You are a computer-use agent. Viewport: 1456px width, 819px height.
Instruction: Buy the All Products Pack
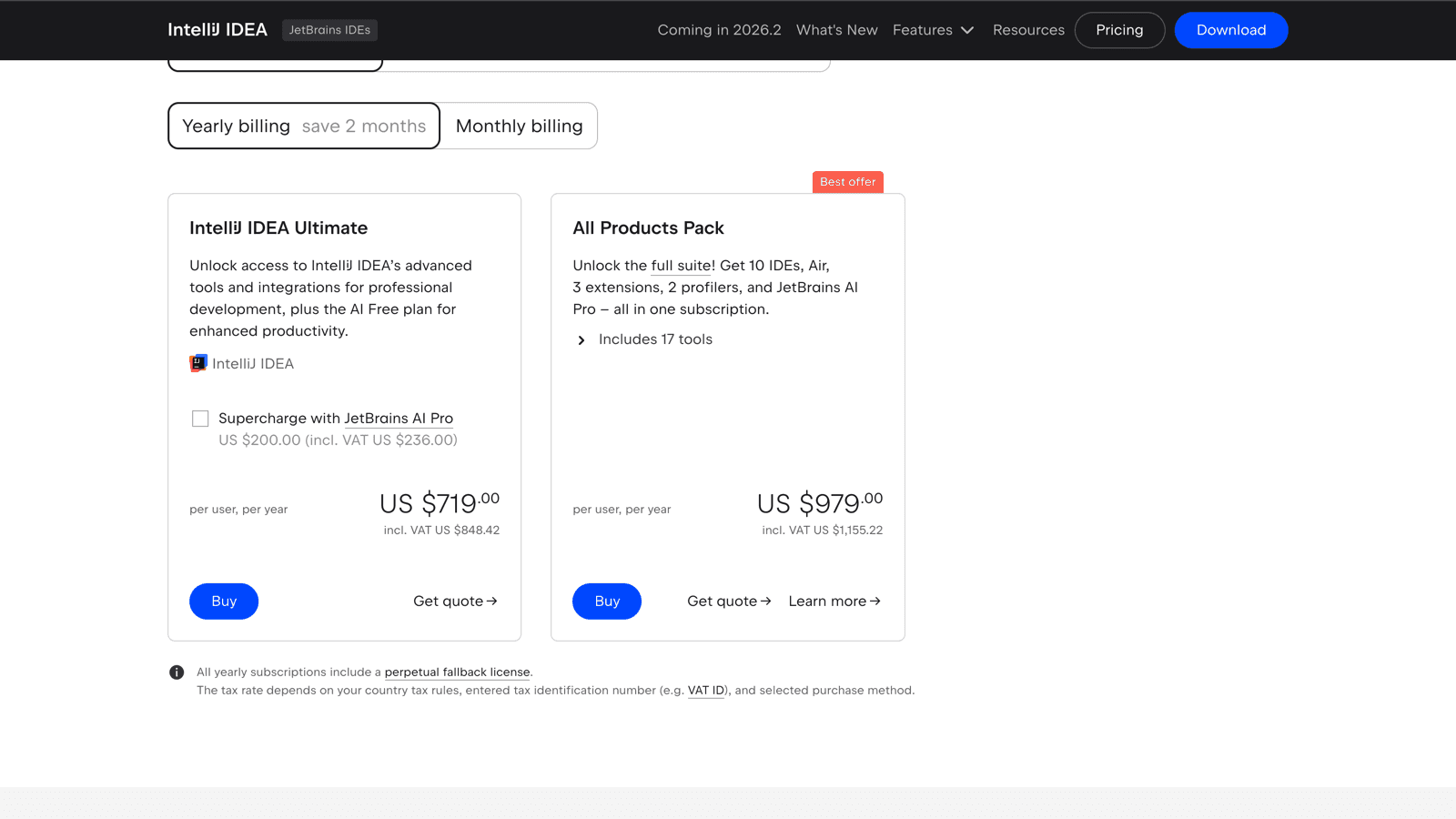click(607, 602)
